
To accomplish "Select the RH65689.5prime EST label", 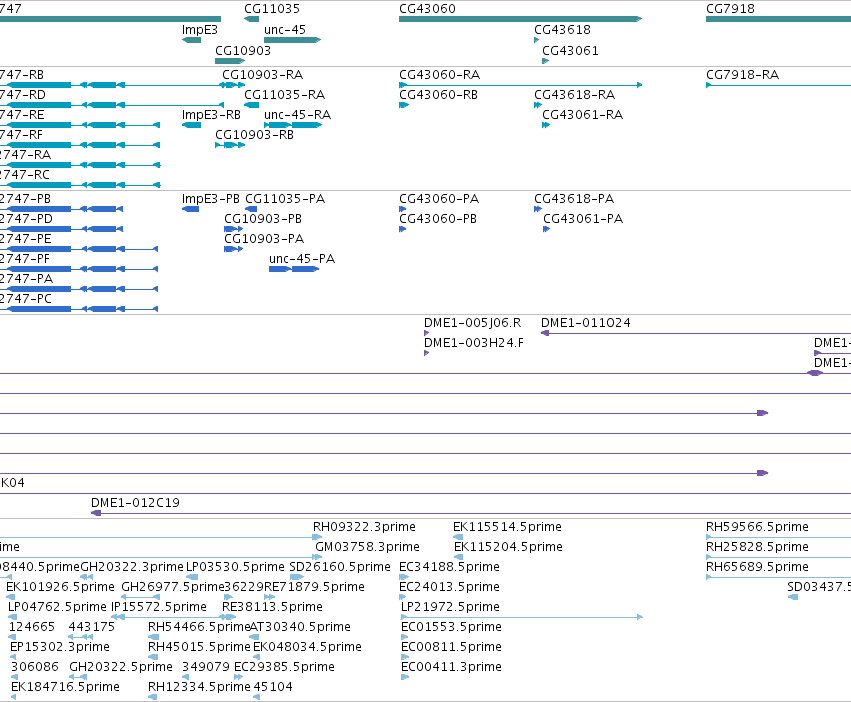I will (757, 567).
